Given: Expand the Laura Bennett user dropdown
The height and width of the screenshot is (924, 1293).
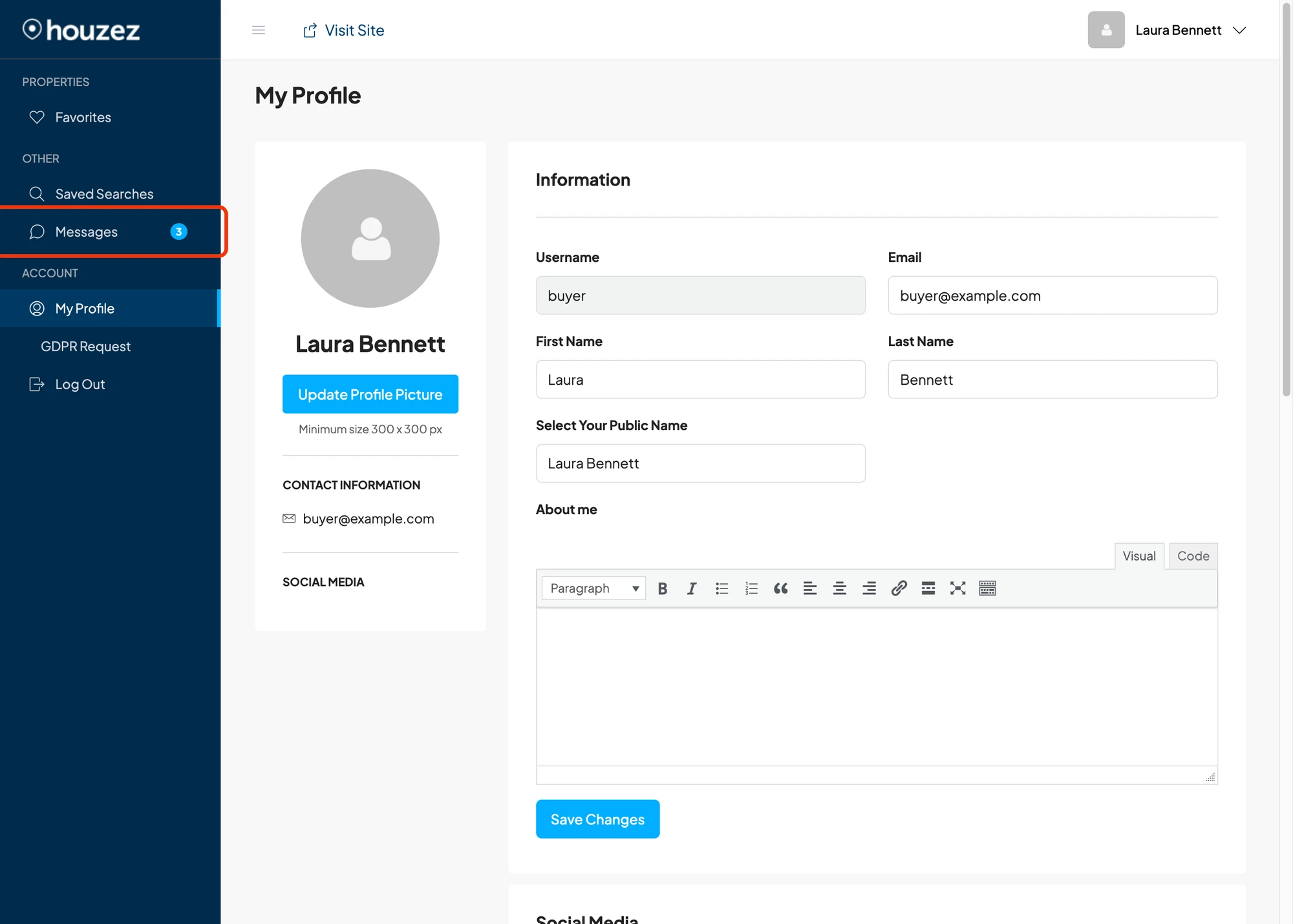Looking at the screenshot, I should [x=1191, y=30].
